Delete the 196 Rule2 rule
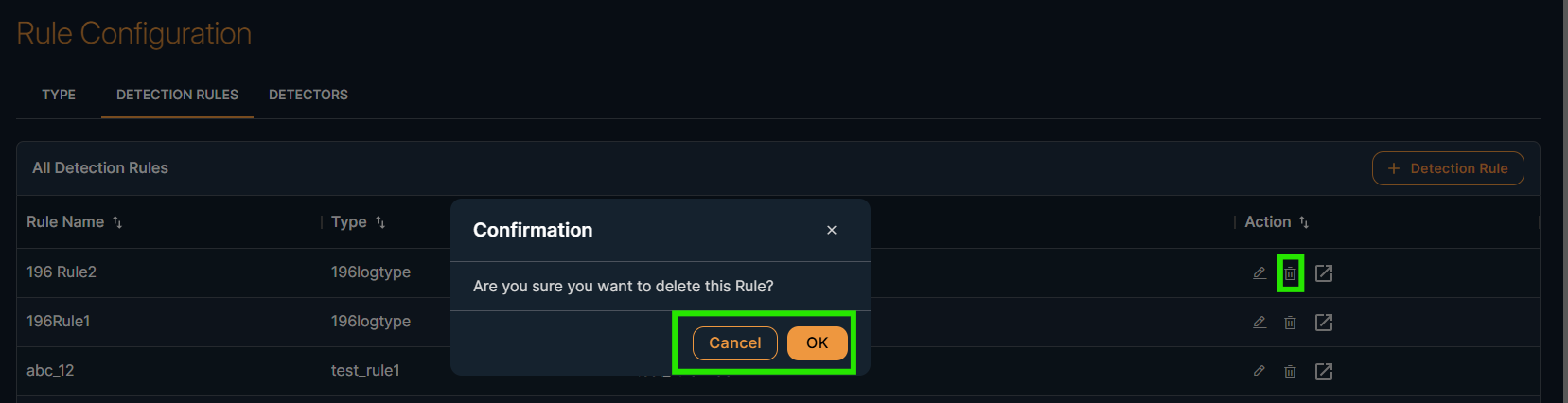The height and width of the screenshot is (403, 1568). [1290, 273]
